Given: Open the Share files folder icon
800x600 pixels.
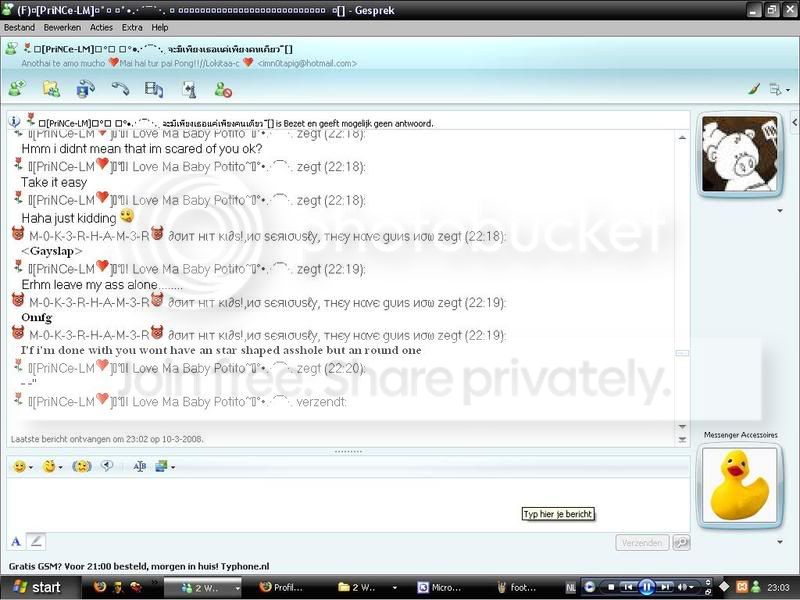Looking at the screenshot, I should (52, 89).
